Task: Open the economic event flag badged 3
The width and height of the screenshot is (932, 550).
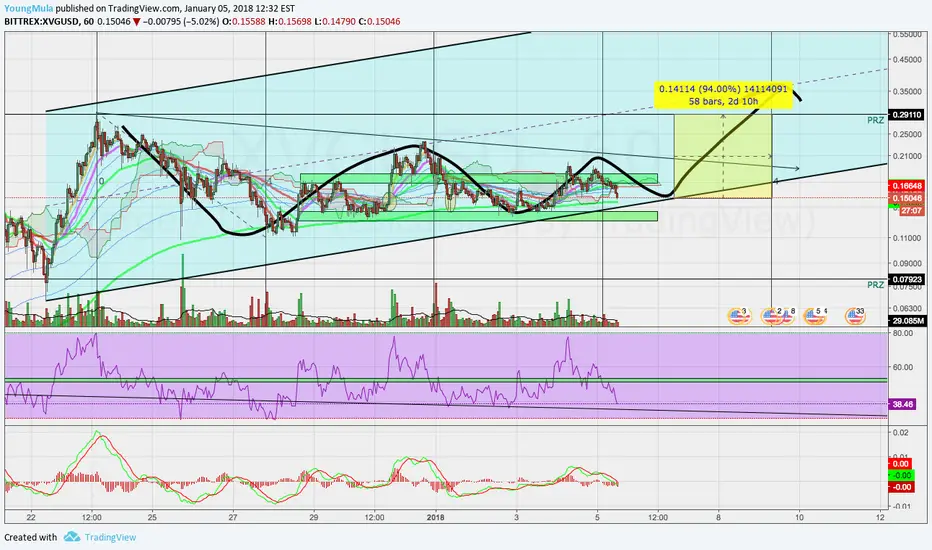Action: pyautogui.click(x=738, y=316)
